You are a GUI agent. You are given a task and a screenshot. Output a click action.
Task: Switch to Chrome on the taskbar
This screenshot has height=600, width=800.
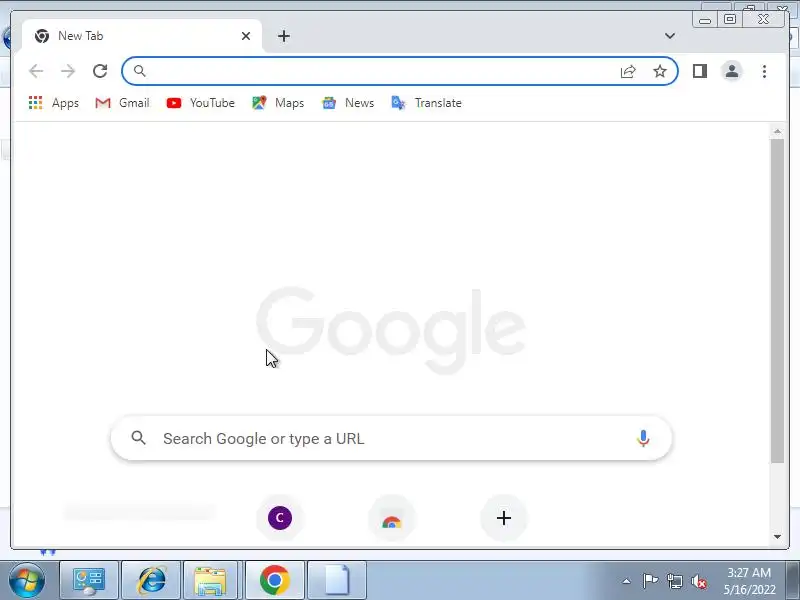[275, 581]
